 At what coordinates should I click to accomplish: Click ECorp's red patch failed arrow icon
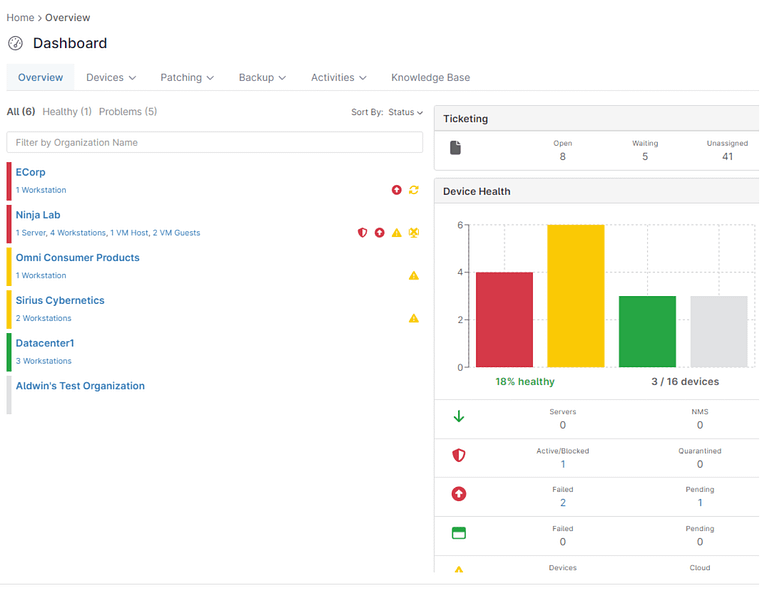point(397,190)
